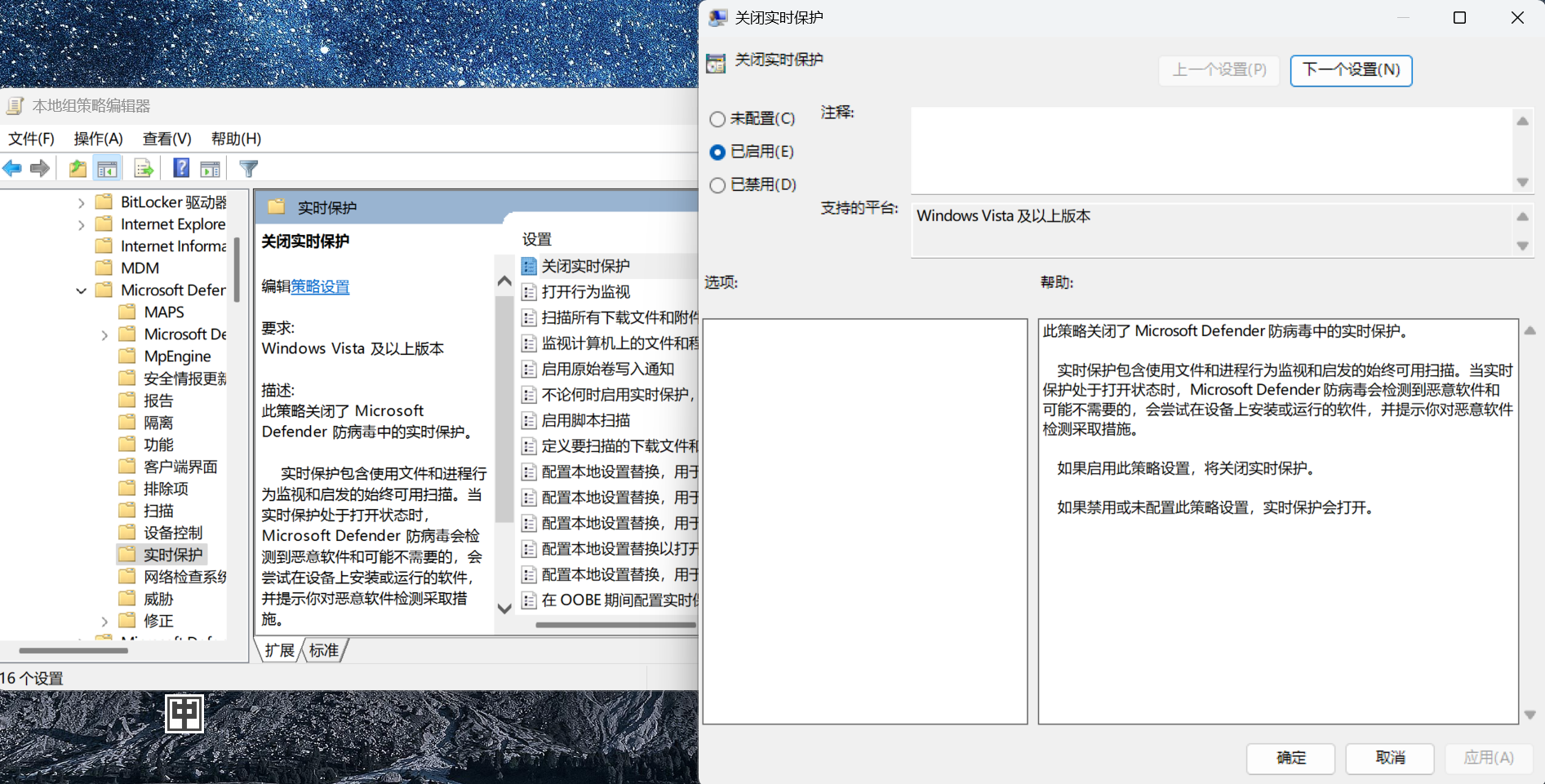Click the 设备控制 folder icon in tree
Screen dimensions: 1545x784
coord(127,532)
